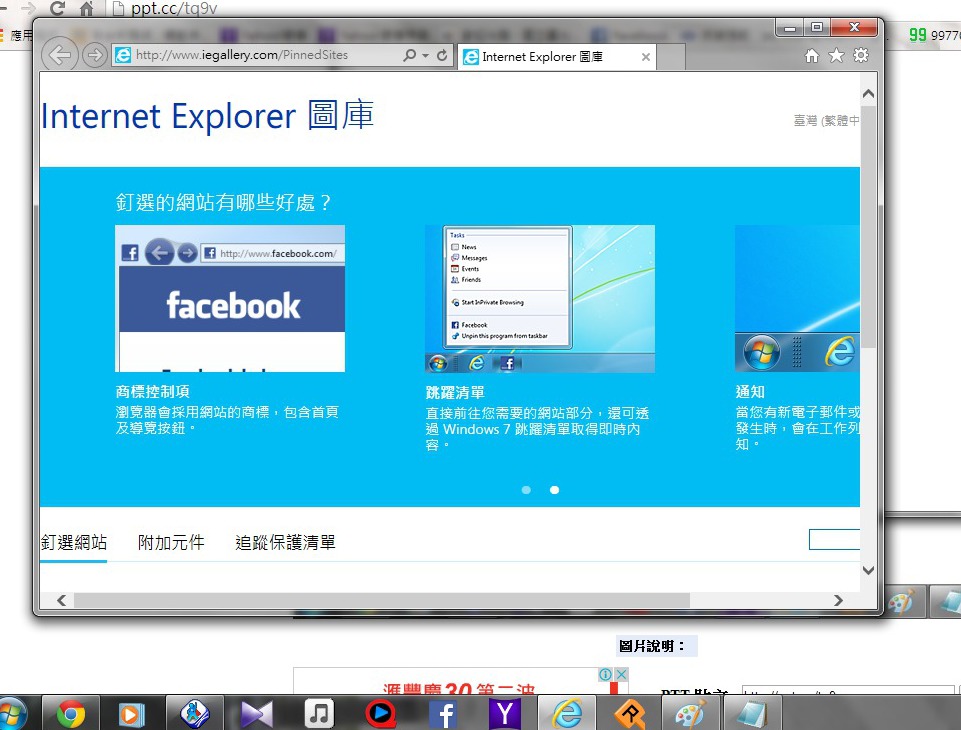The width and height of the screenshot is (961, 730).
Task: Click the 跳躍清單 jump list thumbnail
Action: click(x=539, y=298)
